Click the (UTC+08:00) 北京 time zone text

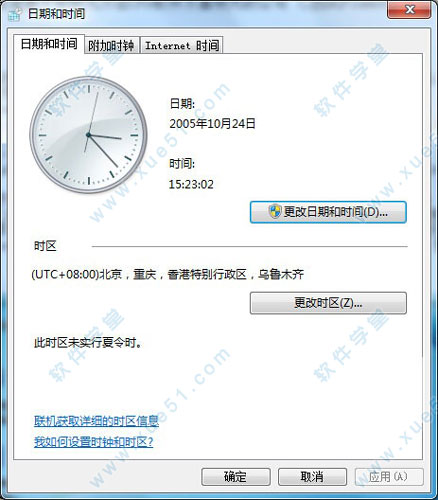[x=167, y=275]
